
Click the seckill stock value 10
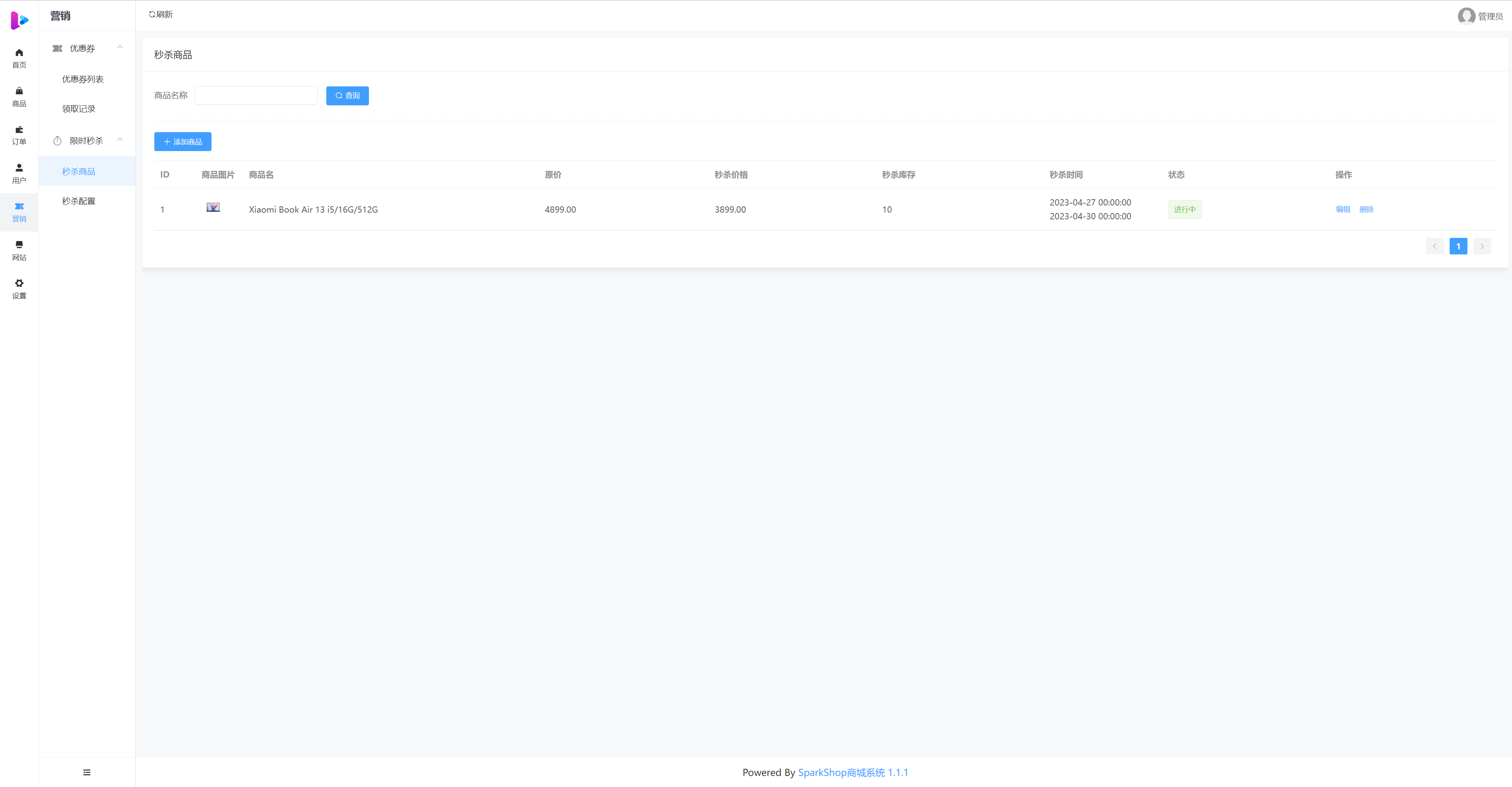pos(887,209)
